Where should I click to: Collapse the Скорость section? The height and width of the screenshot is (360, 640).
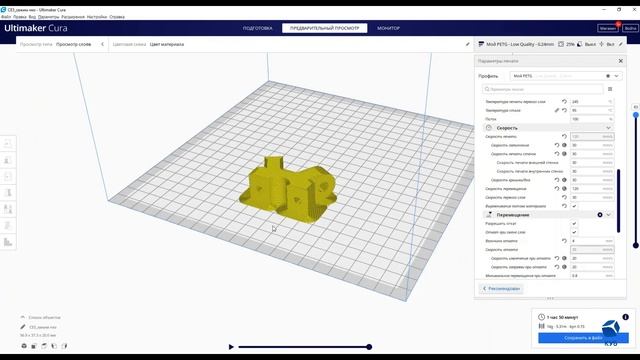coord(608,128)
